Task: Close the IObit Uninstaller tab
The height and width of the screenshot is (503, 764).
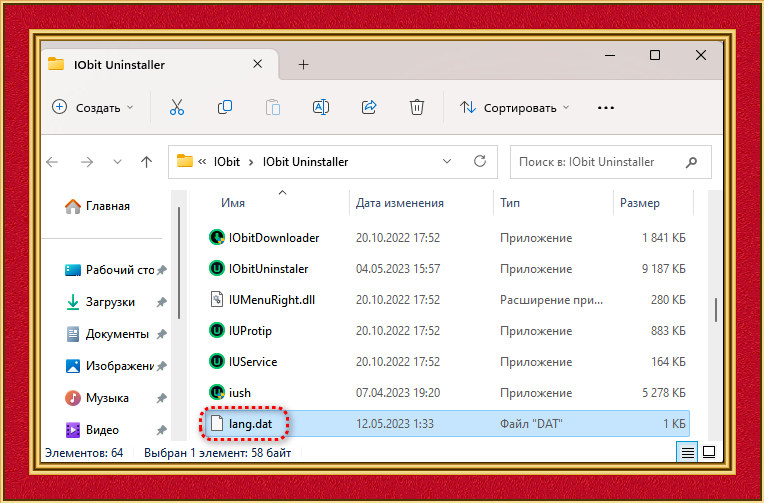Action: (258, 64)
